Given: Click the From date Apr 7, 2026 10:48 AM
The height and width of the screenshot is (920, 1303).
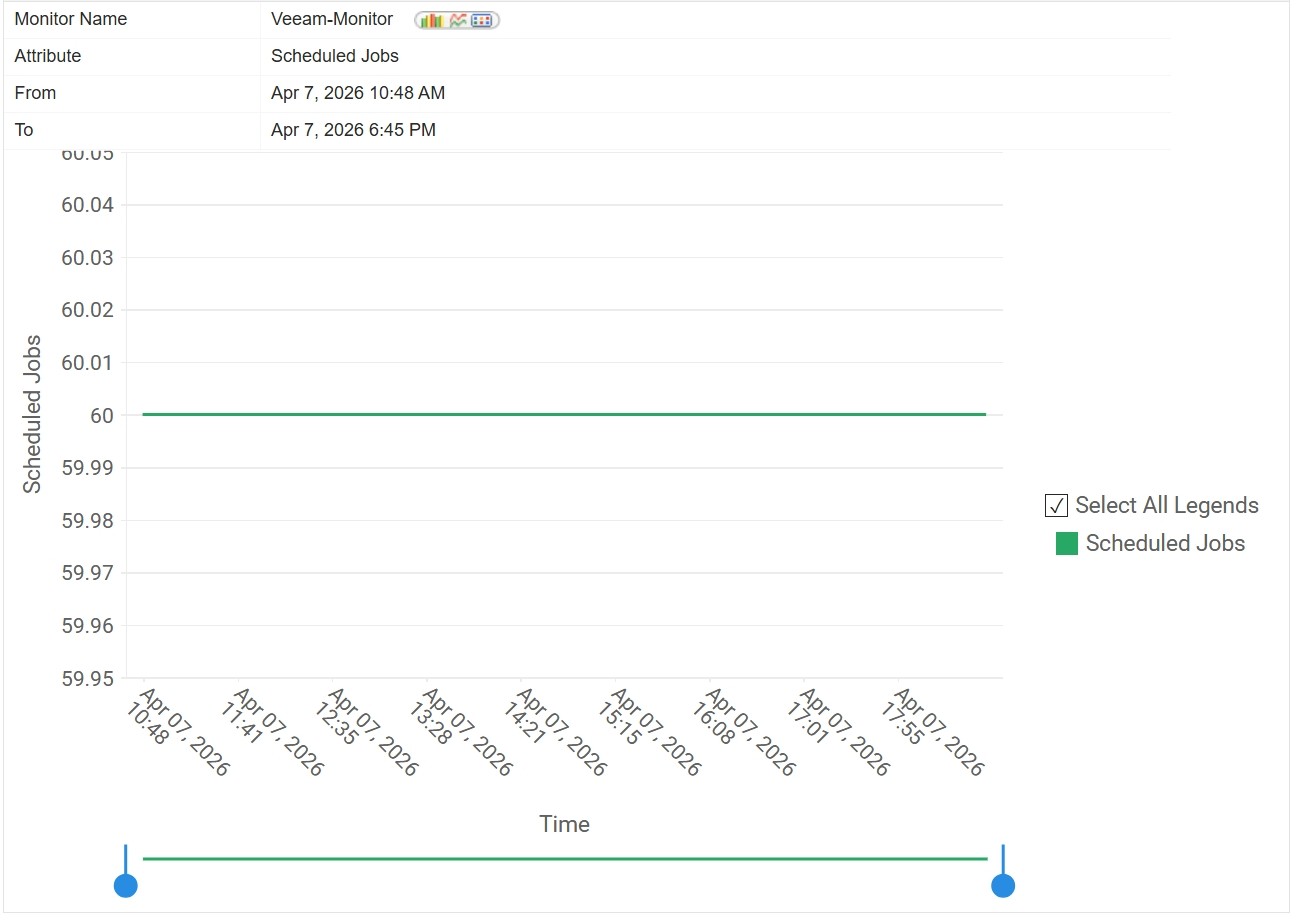Looking at the screenshot, I should (357, 93).
